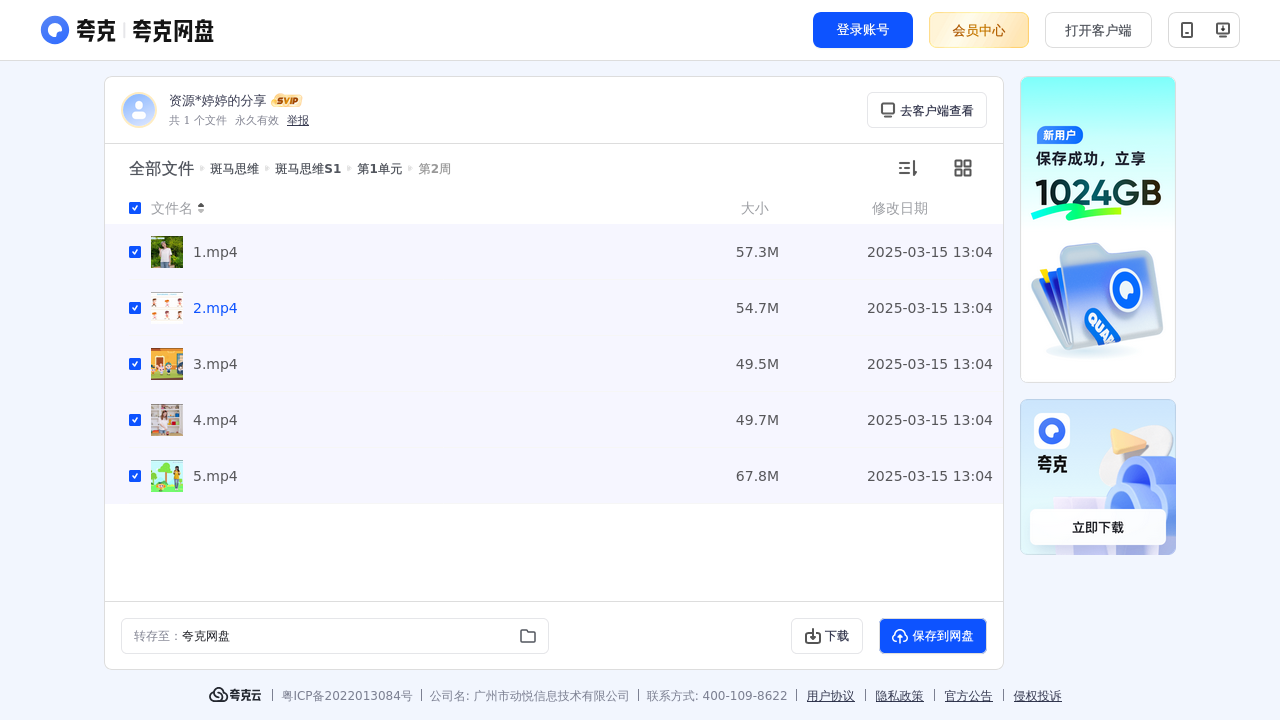Image resolution: width=1280 pixels, height=720 pixels.
Task: Click the SVIP badge next to sharer name
Action: pos(287,101)
